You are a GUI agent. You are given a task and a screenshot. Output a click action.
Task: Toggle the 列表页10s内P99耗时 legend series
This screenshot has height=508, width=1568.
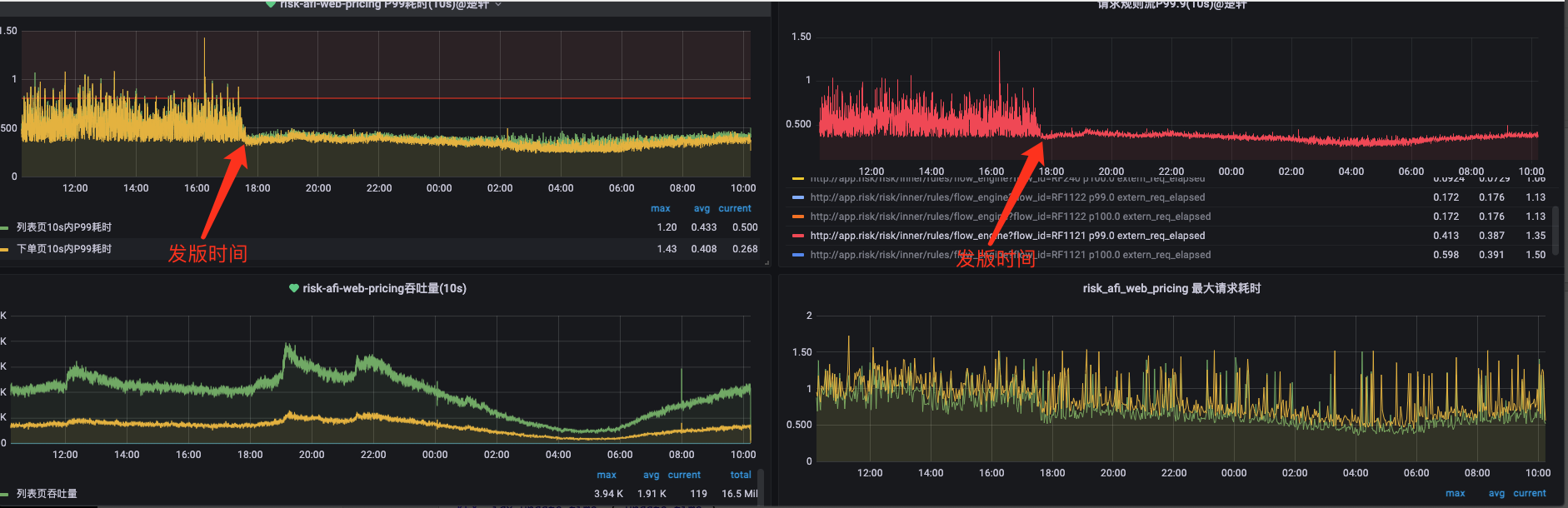point(64,227)
